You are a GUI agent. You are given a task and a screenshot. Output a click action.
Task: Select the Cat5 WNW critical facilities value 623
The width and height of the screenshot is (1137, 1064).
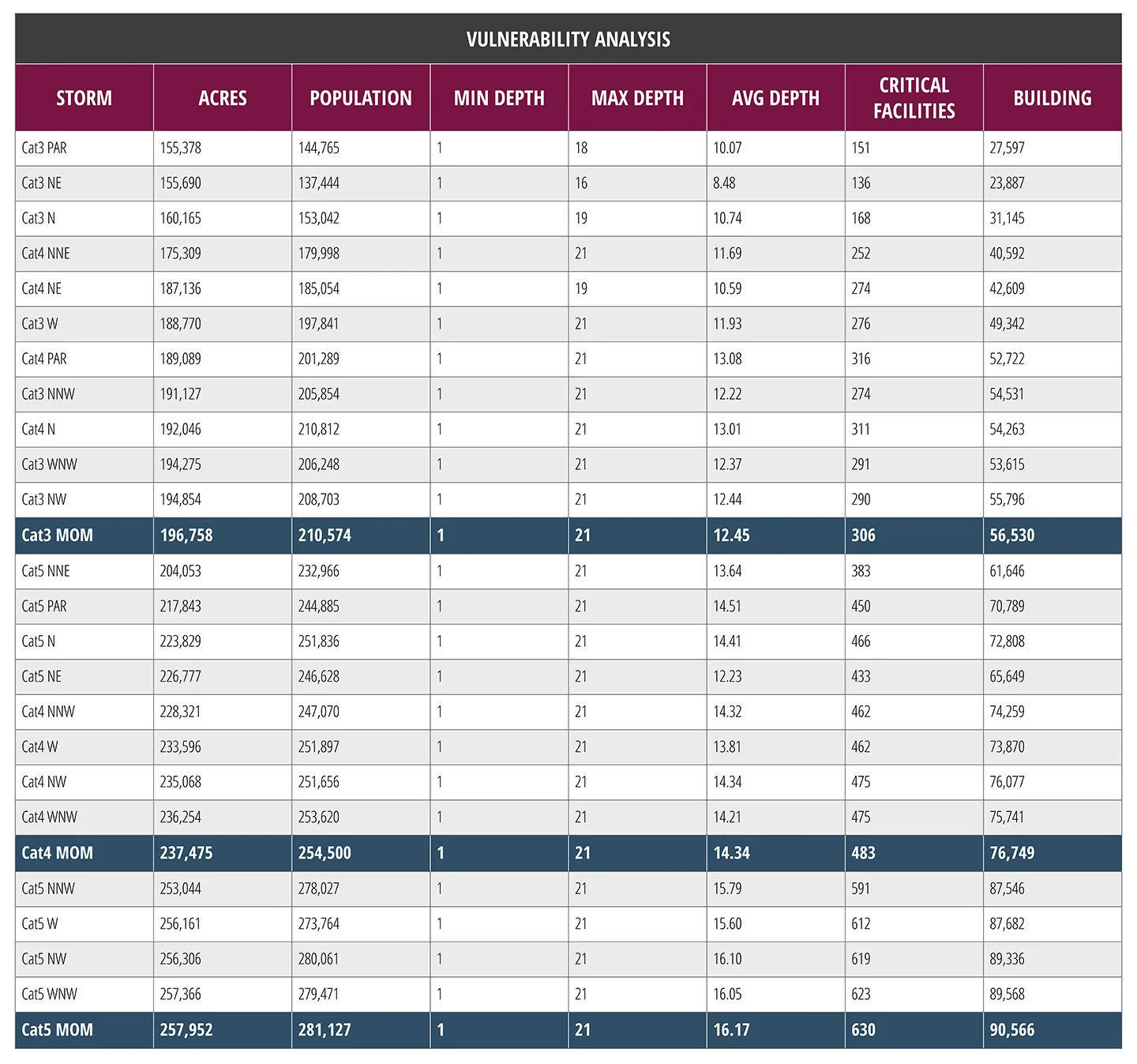pyautogui.click(x=861, y=994)
